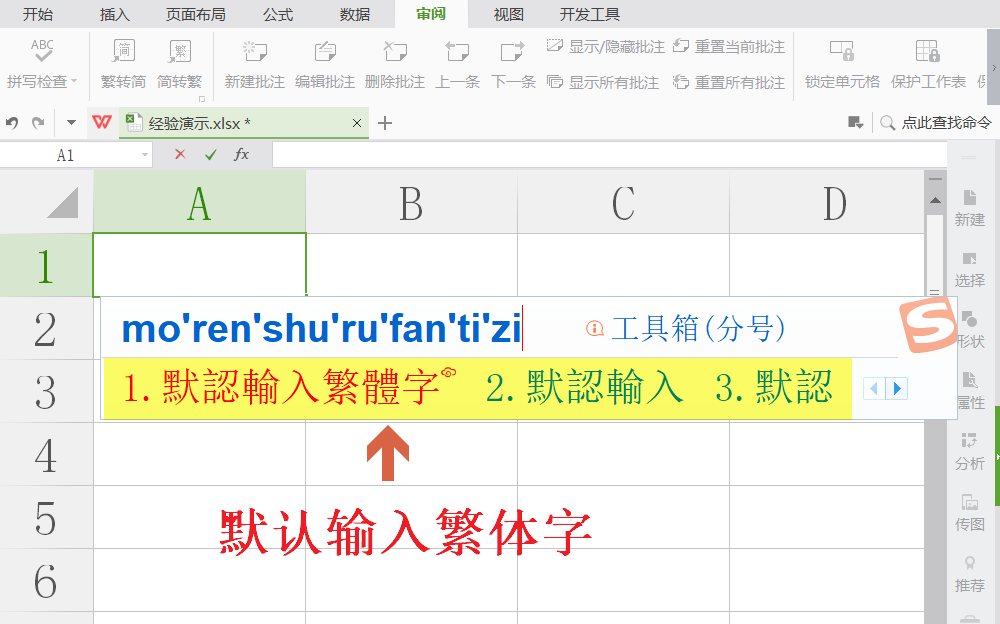
Task: Select column A header
Action: click(x=199, y=203)
